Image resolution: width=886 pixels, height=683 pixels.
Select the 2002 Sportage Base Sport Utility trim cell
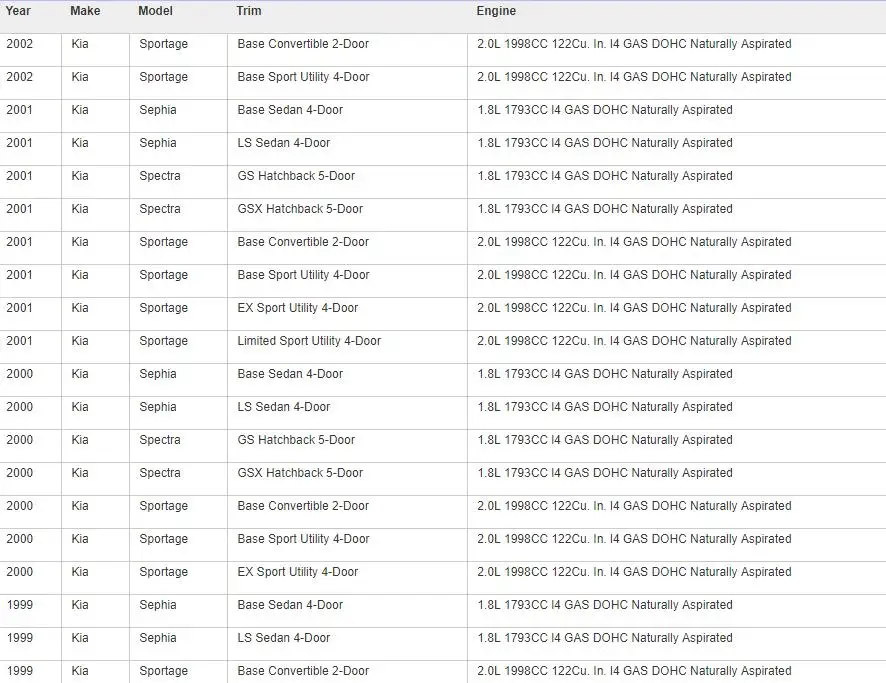(x=348, y=77)
